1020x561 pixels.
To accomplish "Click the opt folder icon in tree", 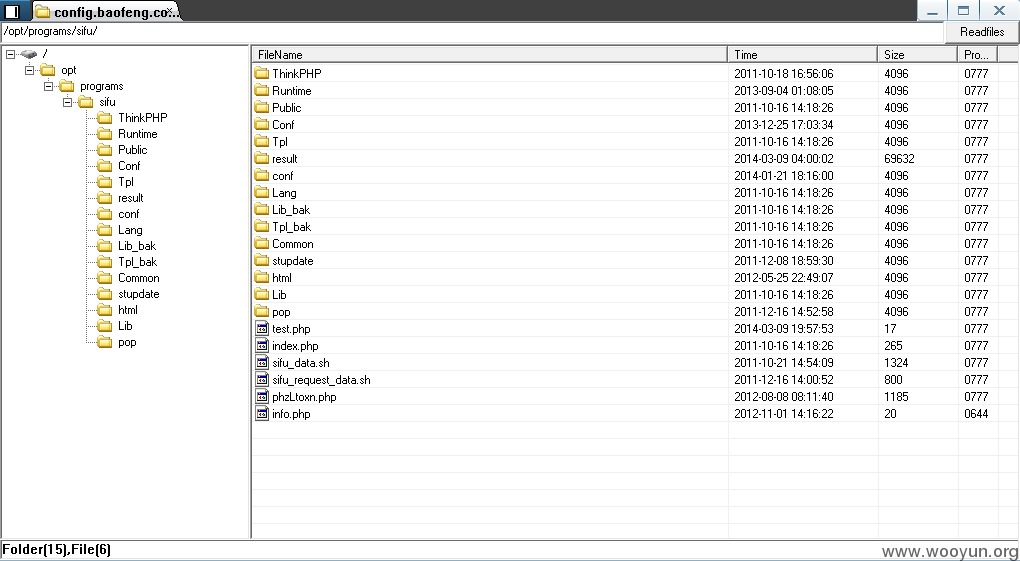I will (47, 70).
